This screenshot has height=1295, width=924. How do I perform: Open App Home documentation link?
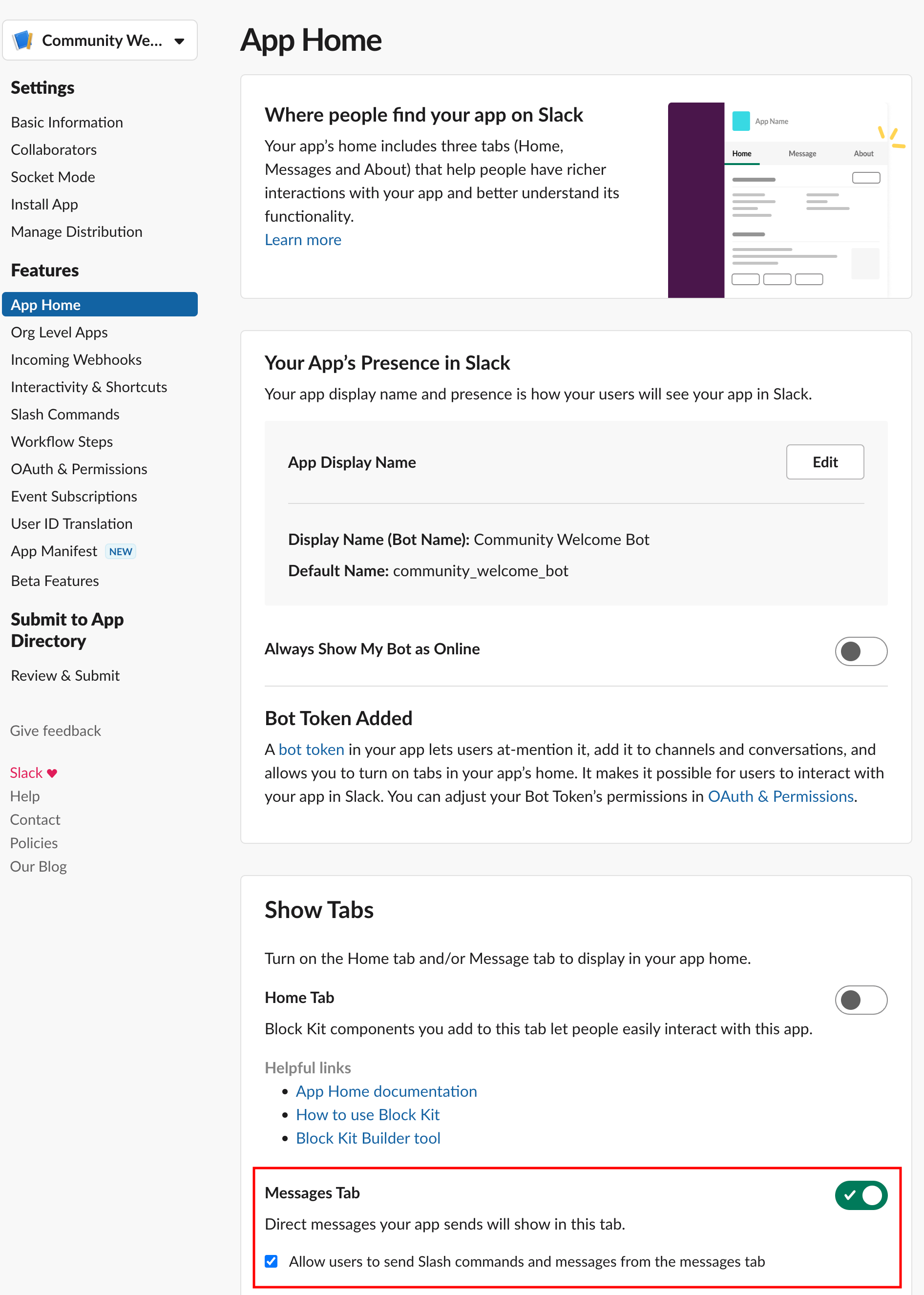[386, 1091]
